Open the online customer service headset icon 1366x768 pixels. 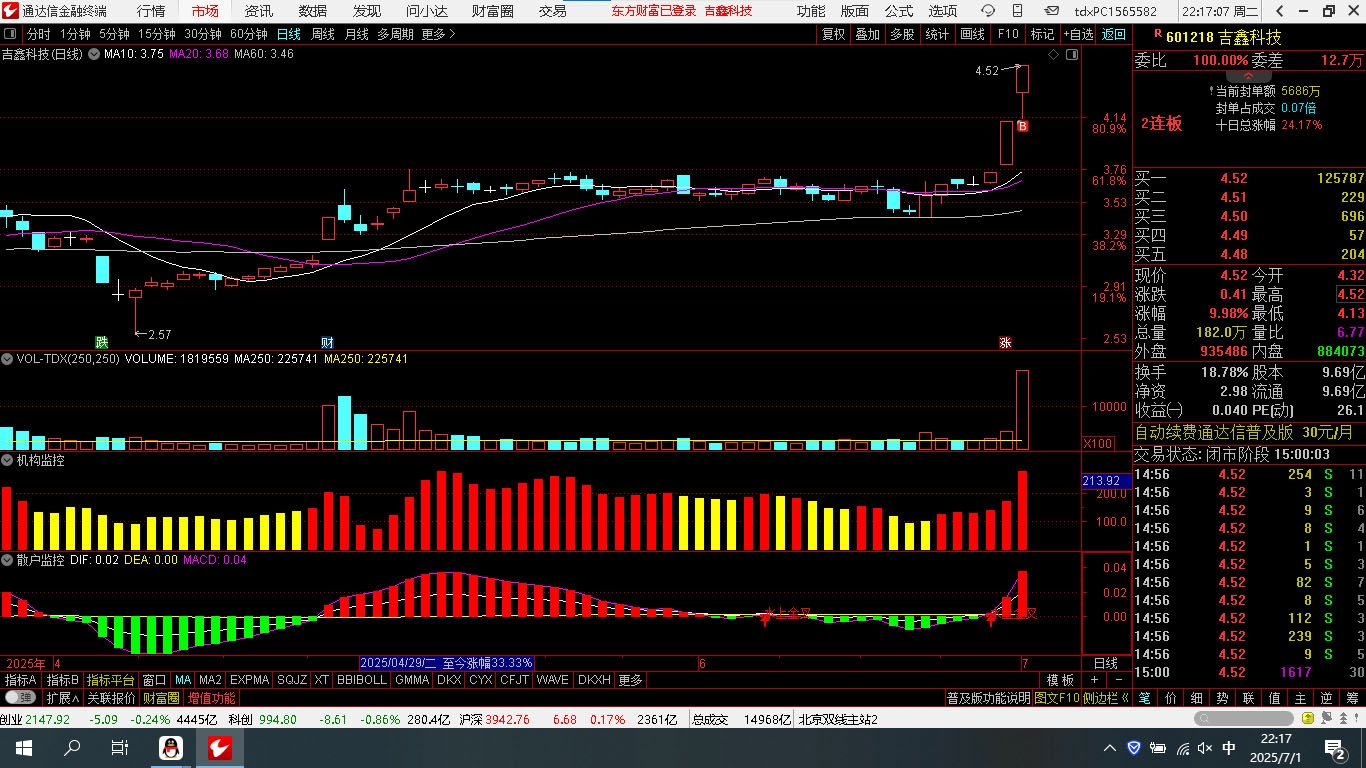coord(988,11)
